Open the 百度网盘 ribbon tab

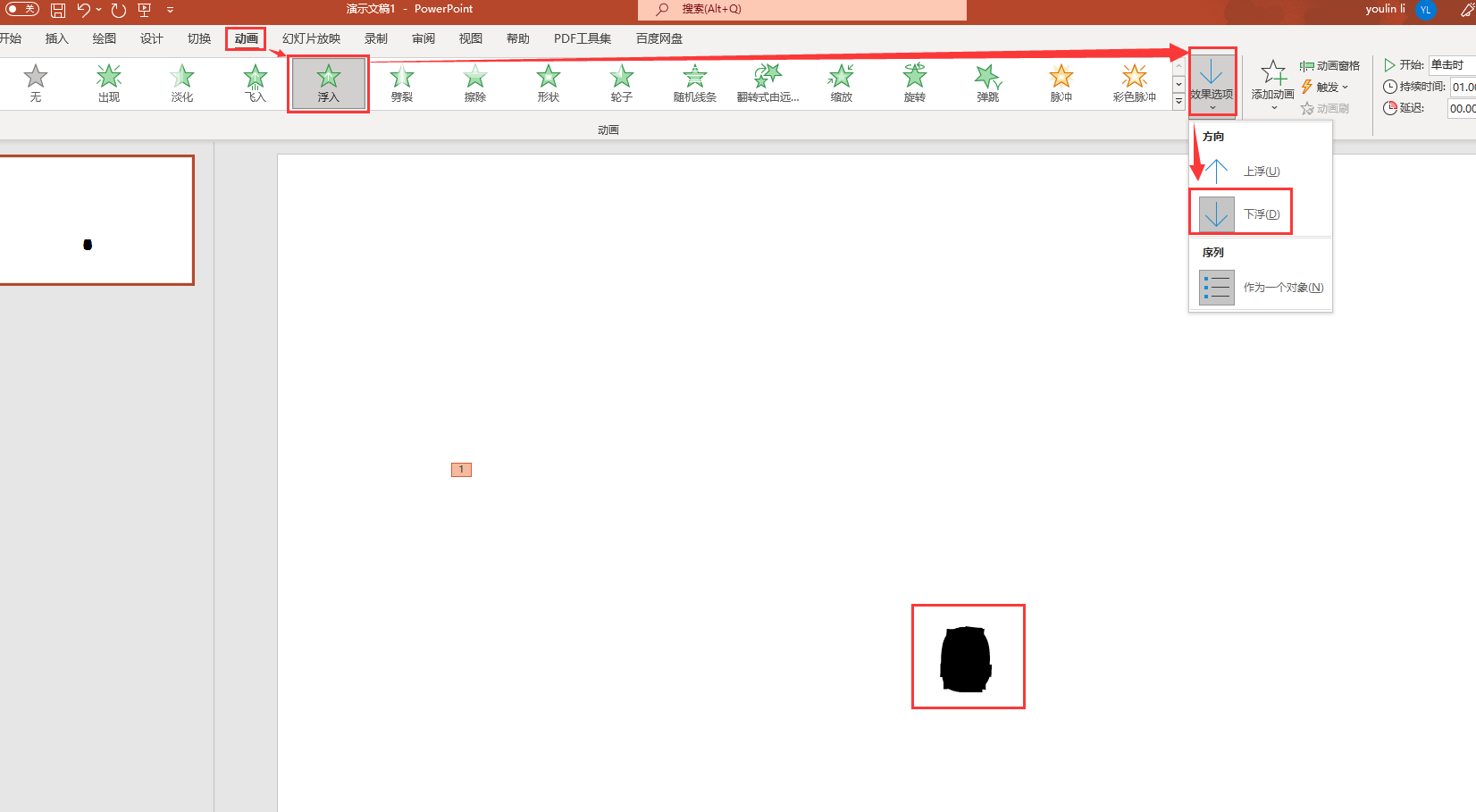[659, 38]
